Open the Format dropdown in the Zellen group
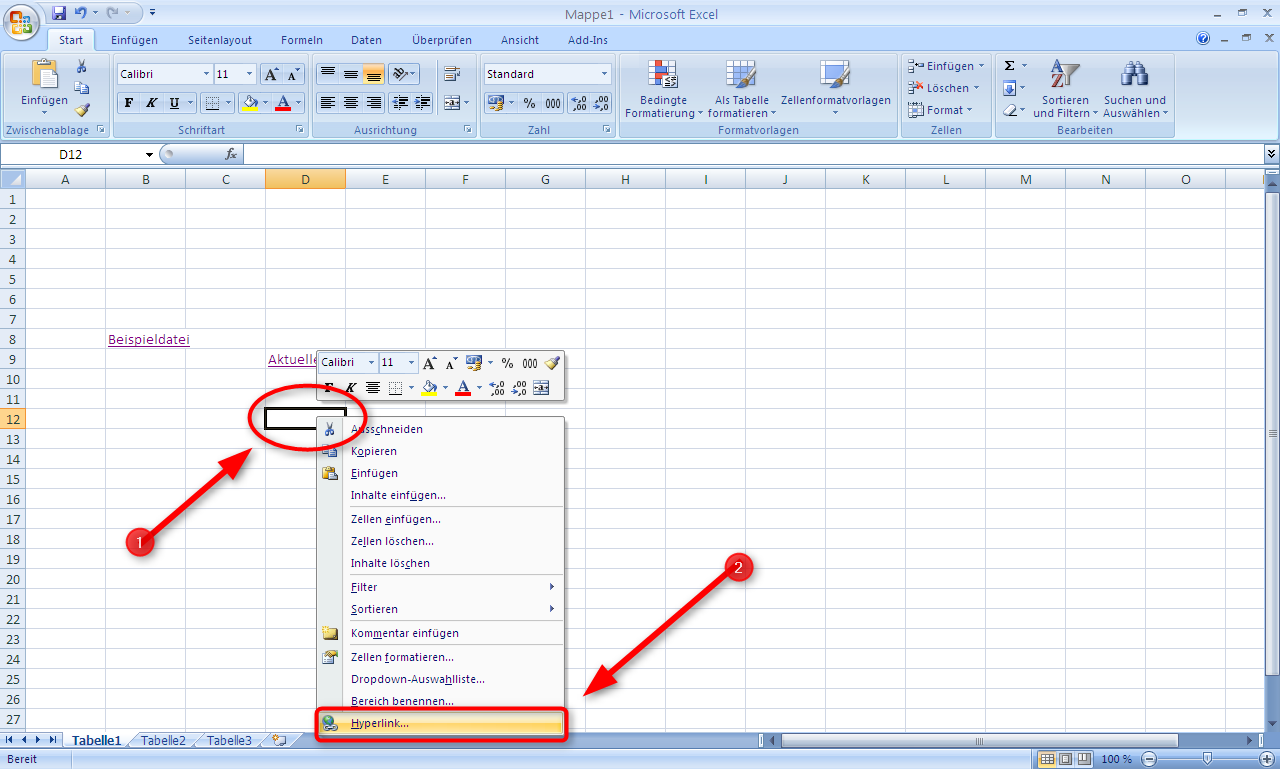The width and height of the screenshot is (1280, 769). click(970, 110)
